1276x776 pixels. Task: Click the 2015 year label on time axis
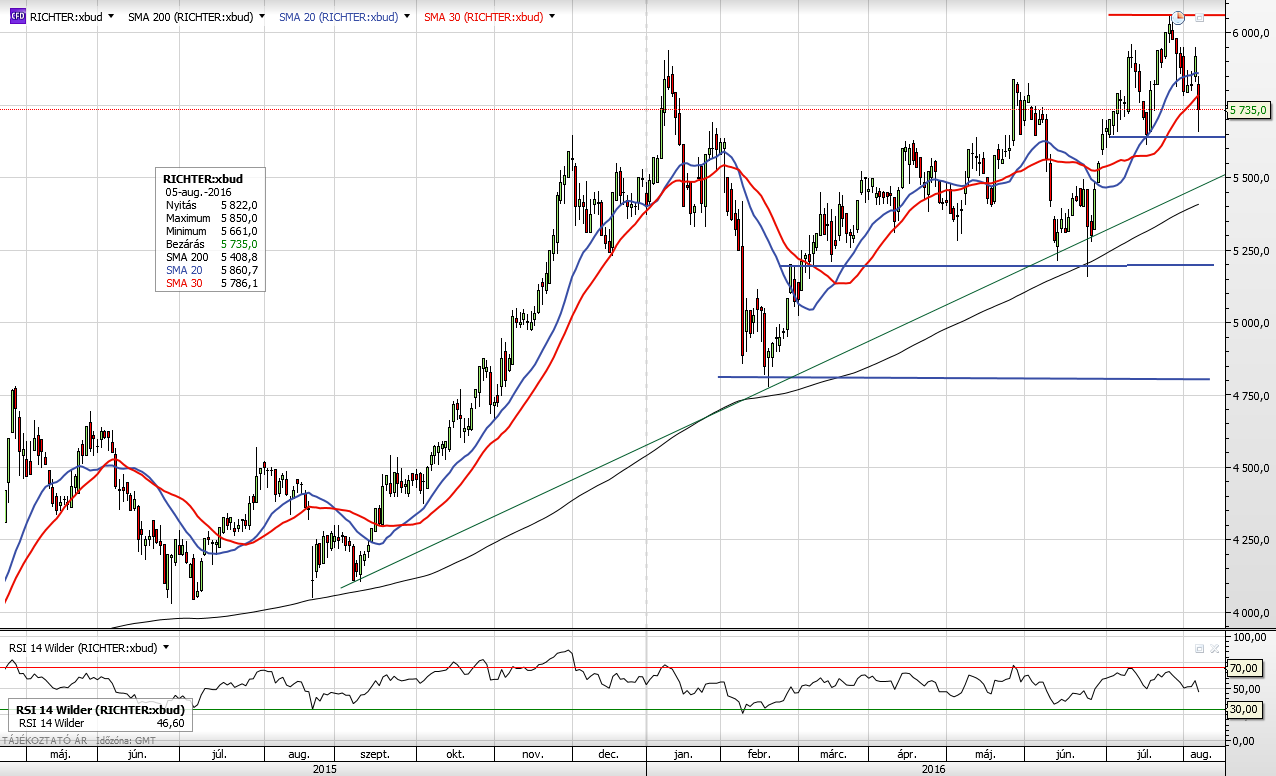324,768
